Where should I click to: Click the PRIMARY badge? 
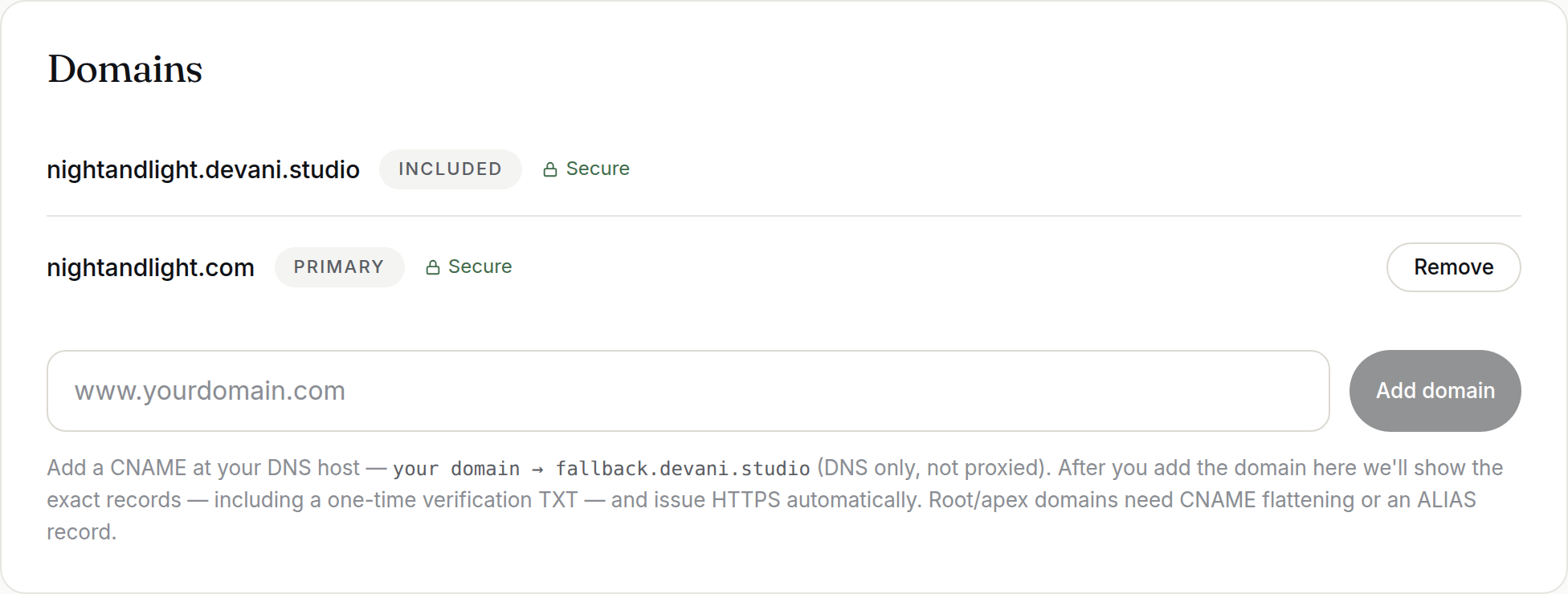point(339,267)
